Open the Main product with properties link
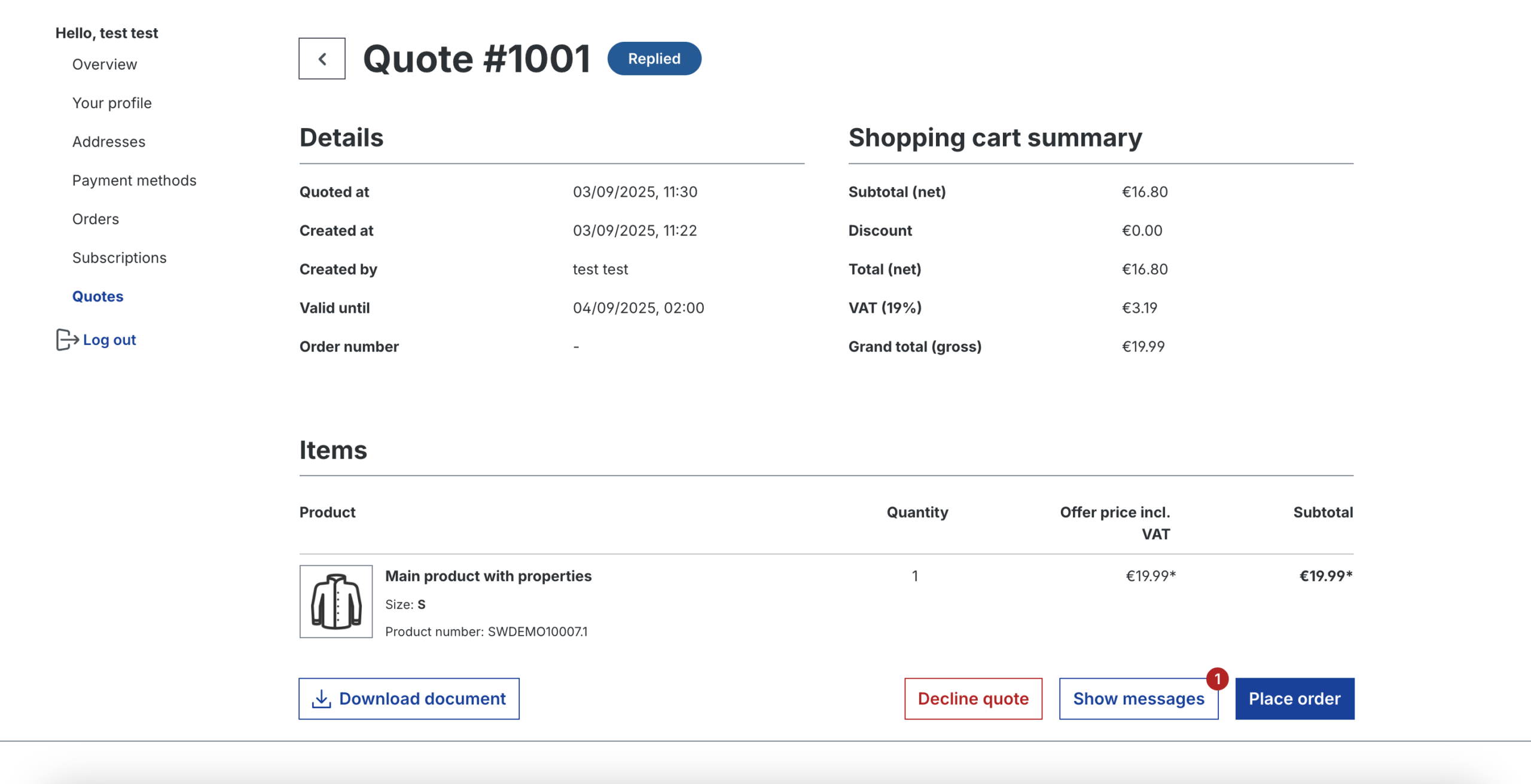Viewport: 1531px width, 784px height. pos(488,576)
